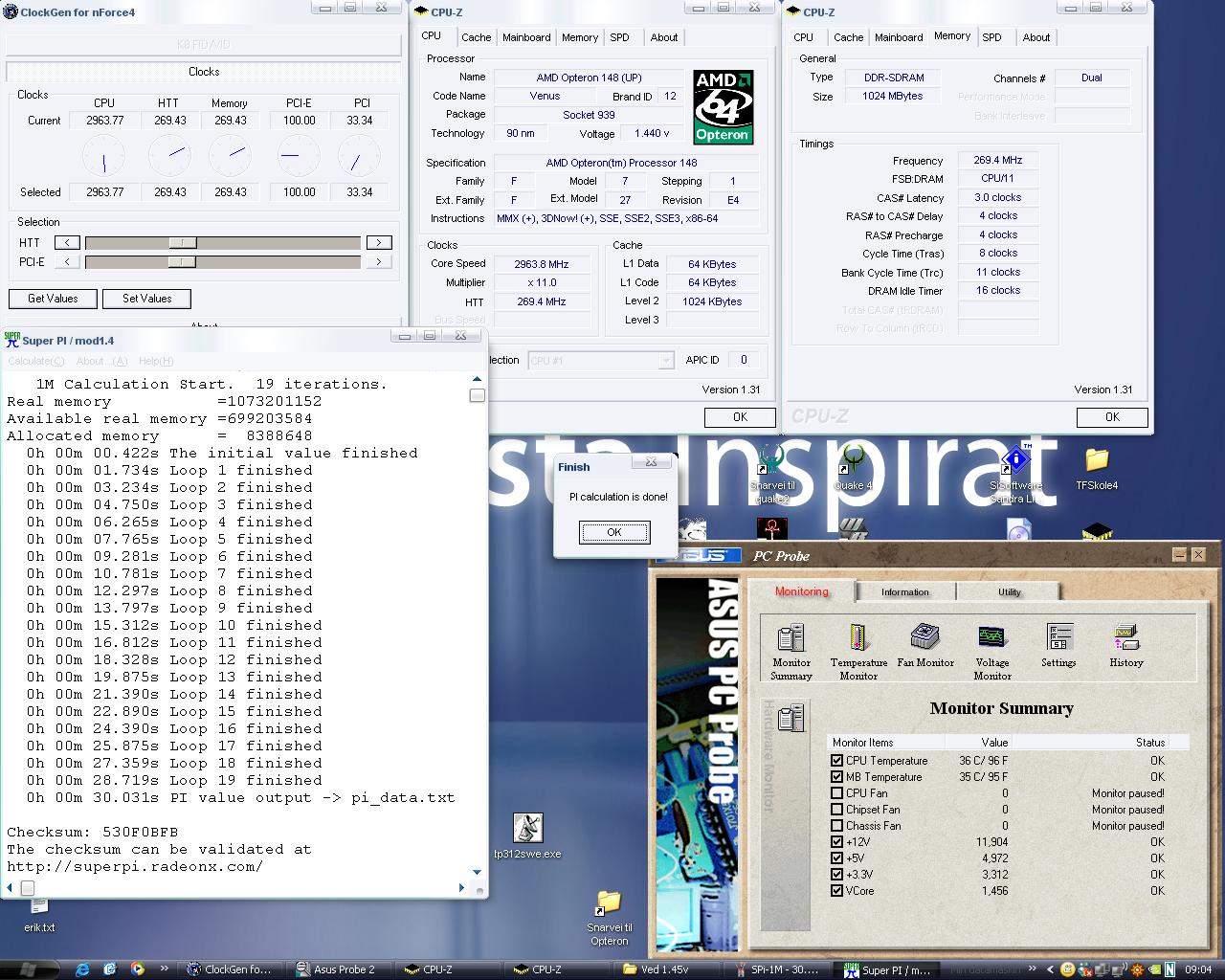This screenshot has height=980, width=1225.
Task: Click Super PI horizontal scrollbar thumb
Action: [x=27, y=888]
